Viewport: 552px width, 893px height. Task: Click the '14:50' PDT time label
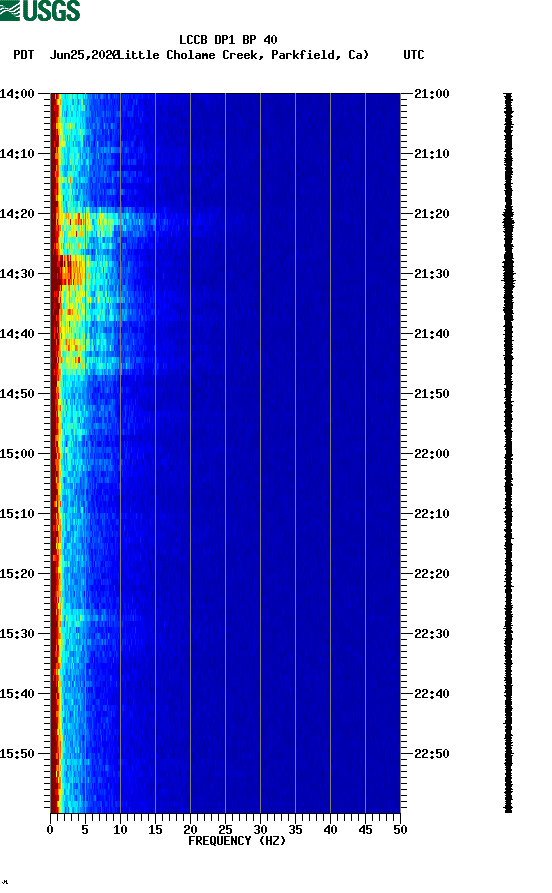pos(17,394)
